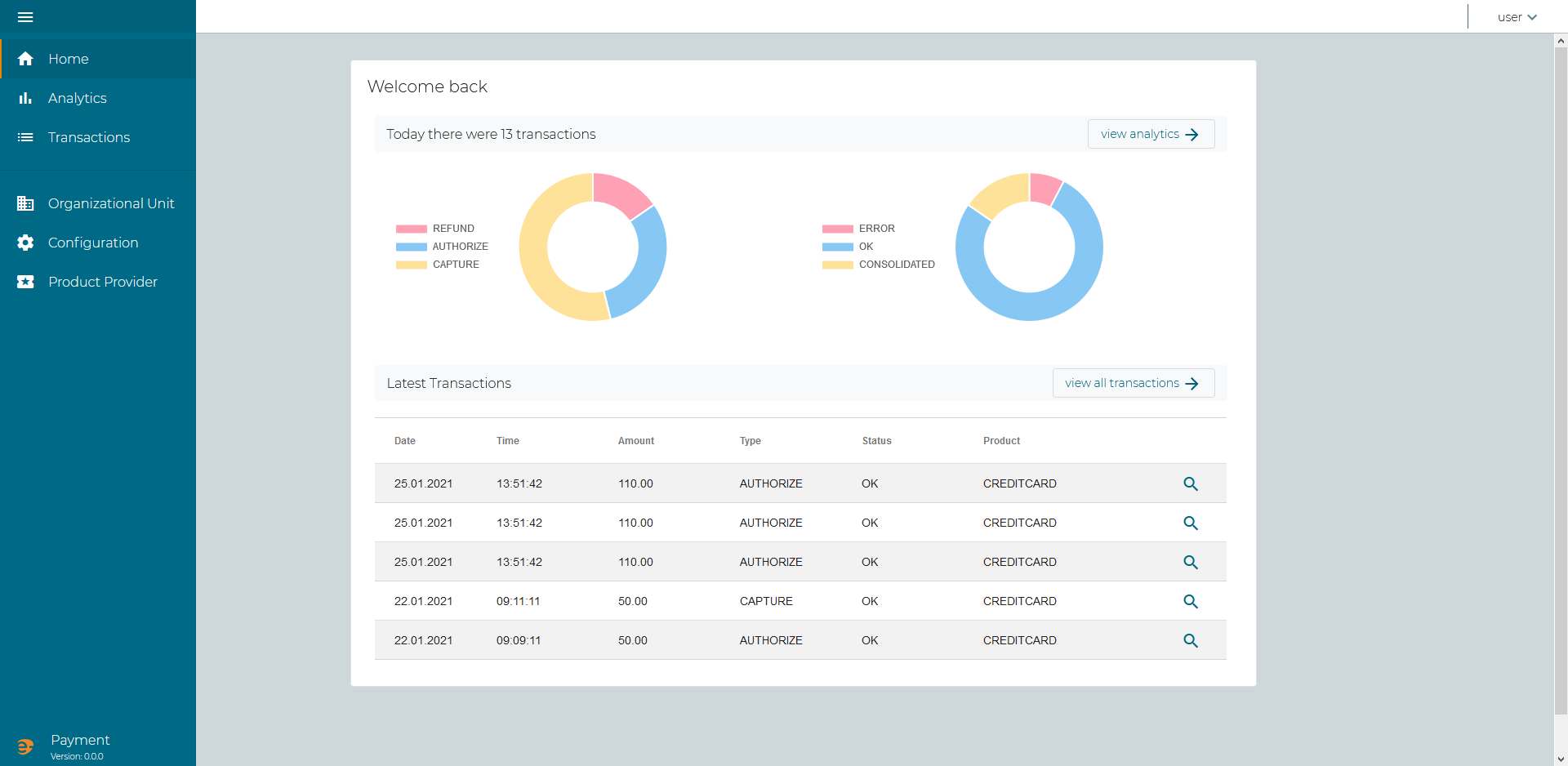Click the ERROR pink legend swatch
This screenshot has height=766, width=1568.
click(x=837, y=229)
